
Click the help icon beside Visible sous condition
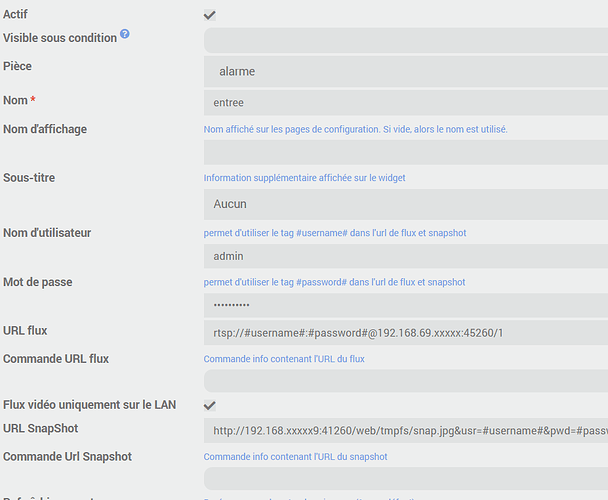125,35
